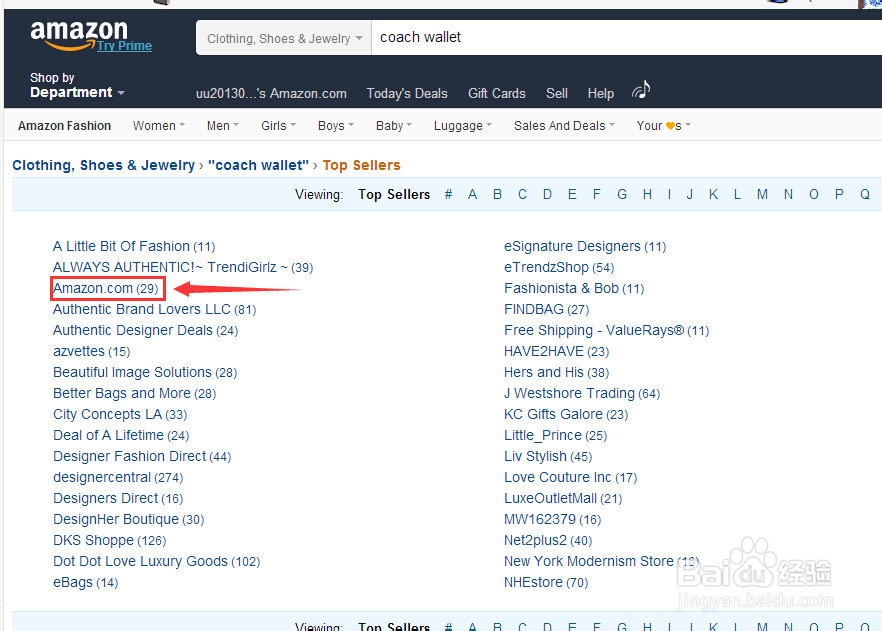Screen dimensions: 882x631
Task: Open seller Liv Stylish
Action: pos(548,456)
